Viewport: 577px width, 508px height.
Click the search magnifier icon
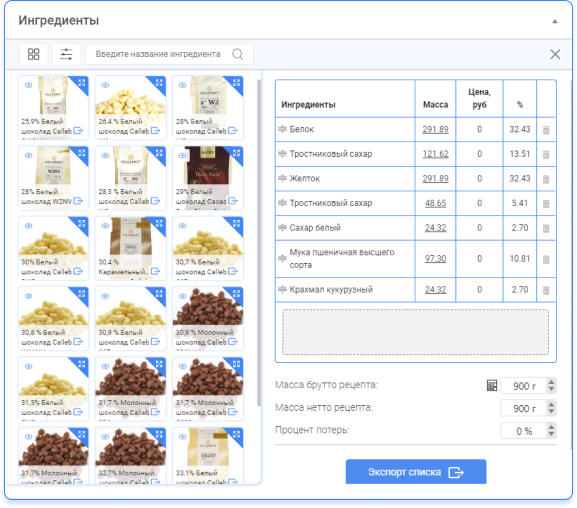click(x=238, y=54)
